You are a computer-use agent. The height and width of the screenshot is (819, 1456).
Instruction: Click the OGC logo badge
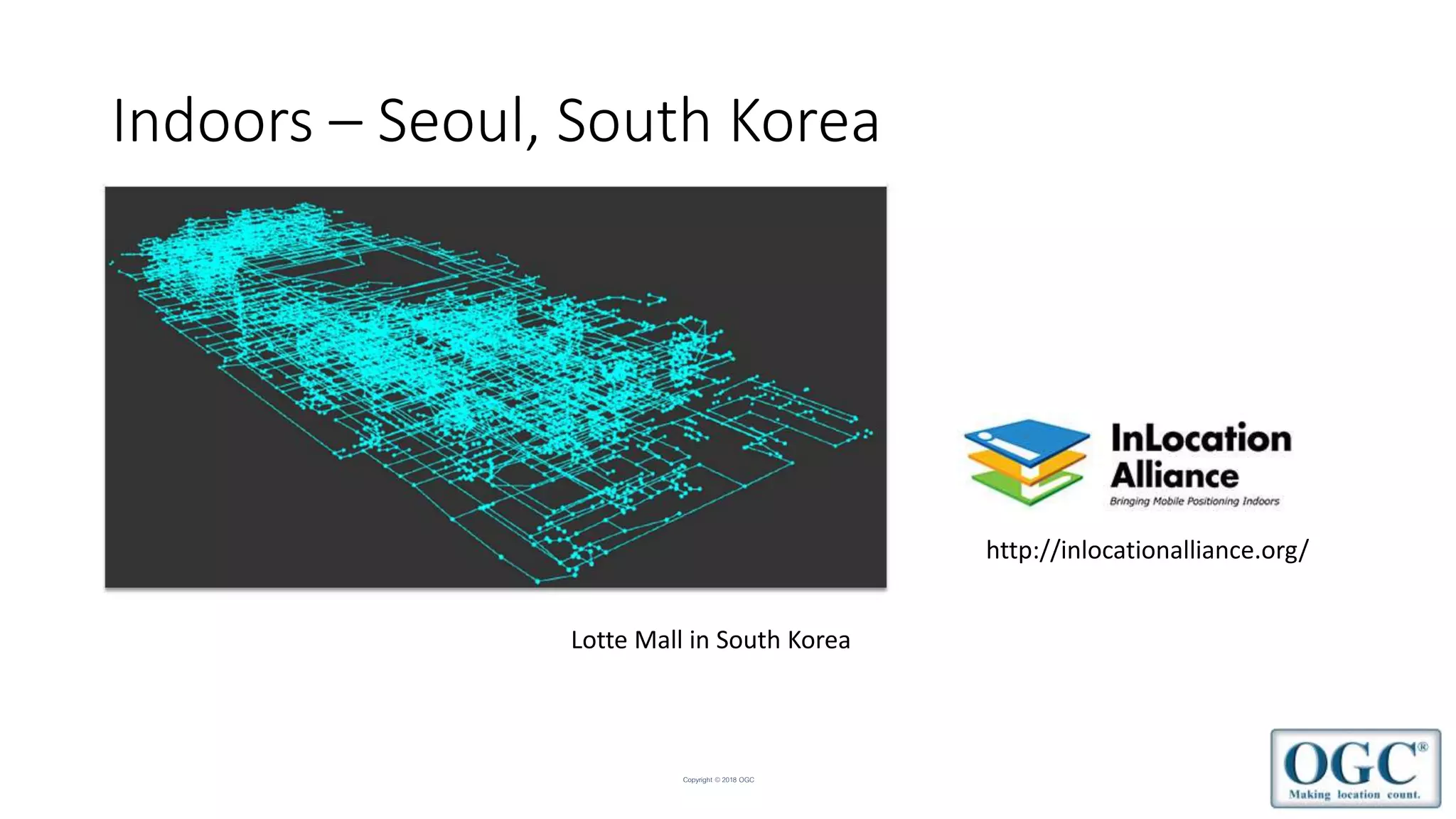tap(1356, 768)
